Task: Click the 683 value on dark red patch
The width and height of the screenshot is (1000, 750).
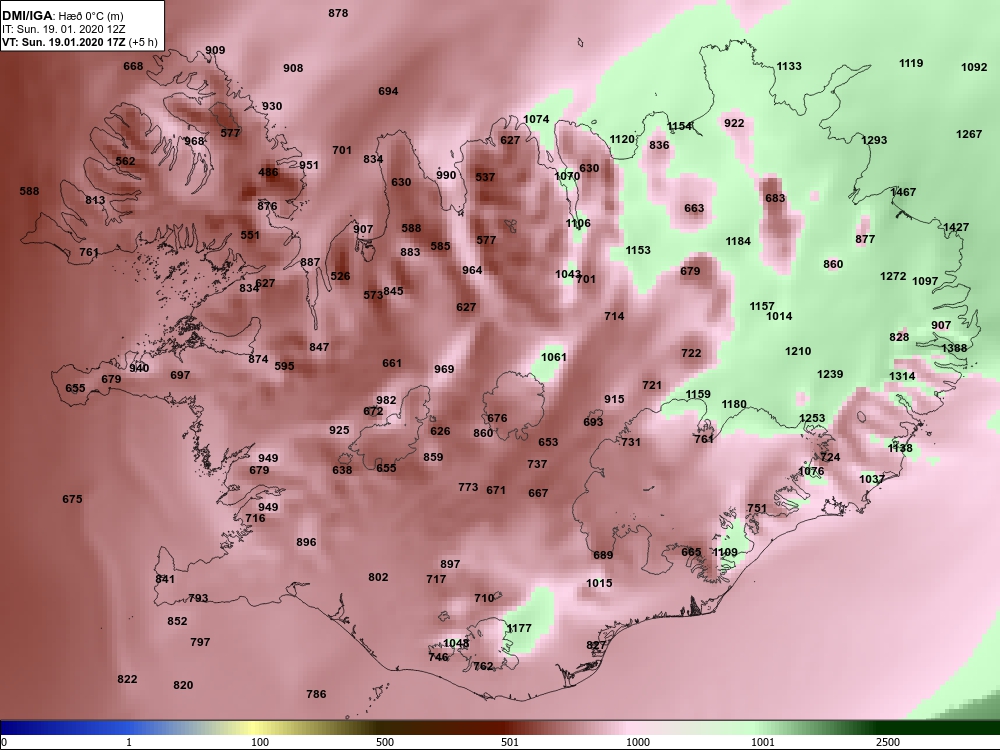Action: pyautogui.click(x=775, y=198)
